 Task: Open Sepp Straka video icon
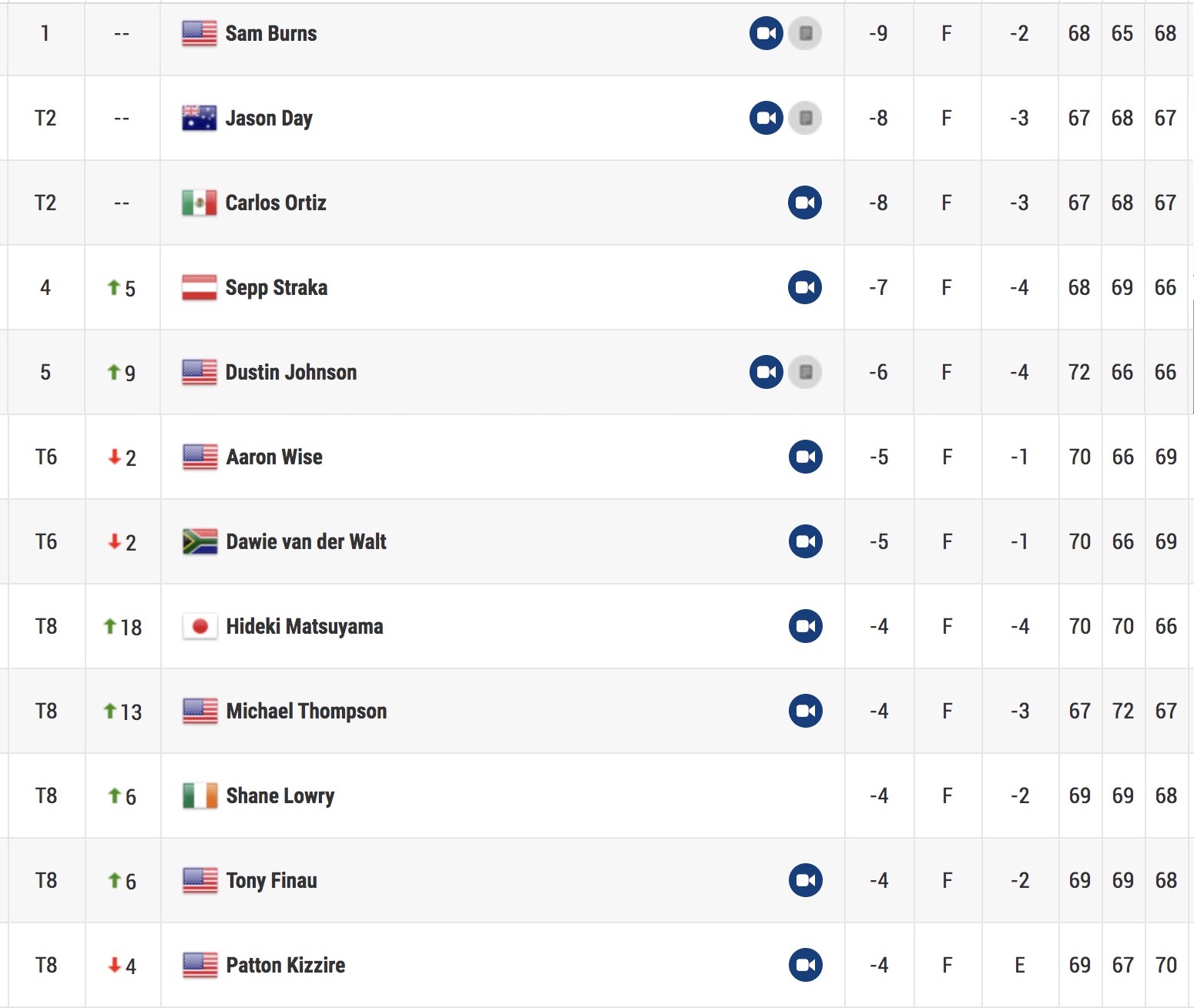pyautogui.click(x=805, y=287)
